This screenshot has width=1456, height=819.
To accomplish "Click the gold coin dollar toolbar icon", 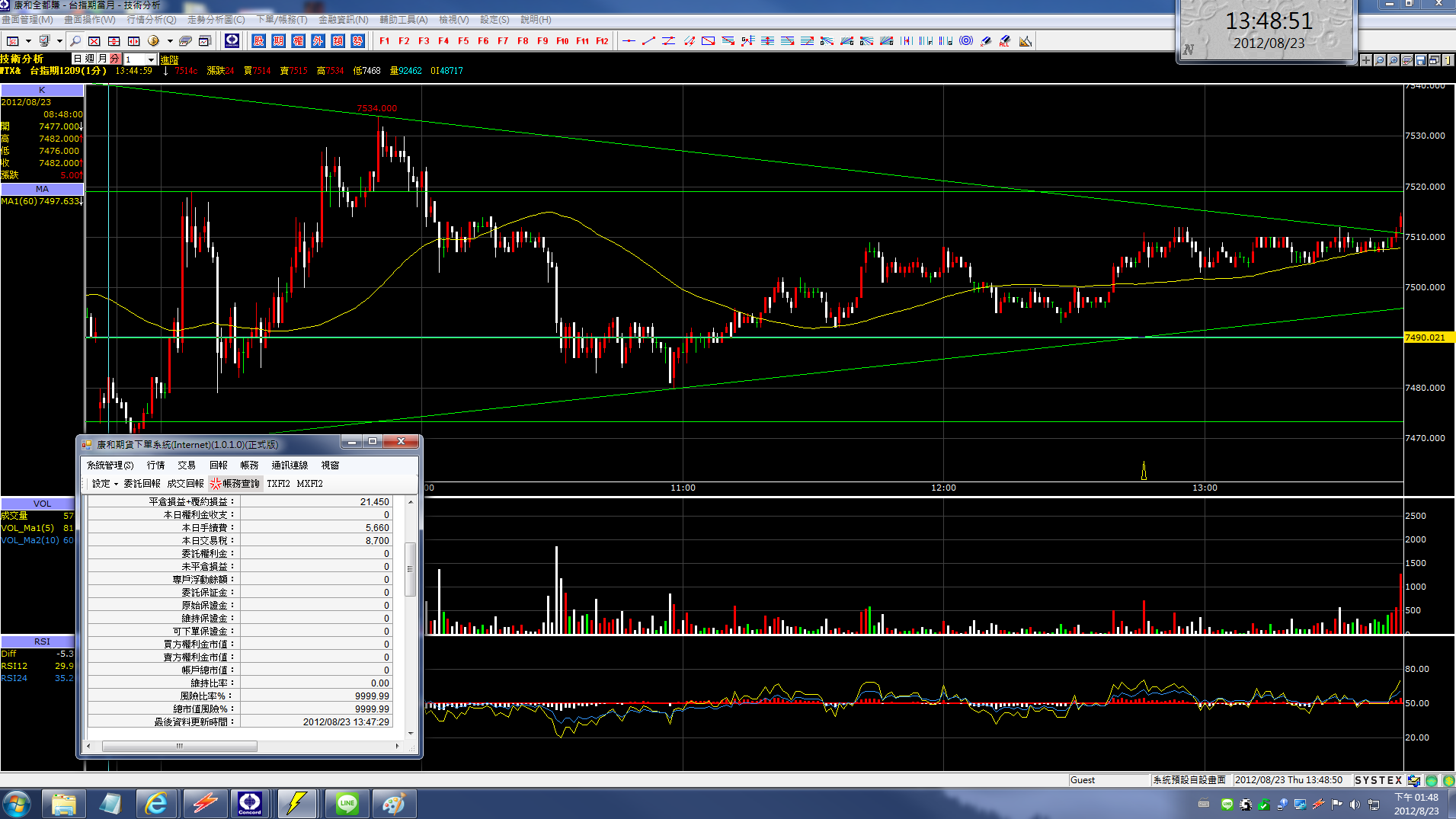I will point(153,41).
